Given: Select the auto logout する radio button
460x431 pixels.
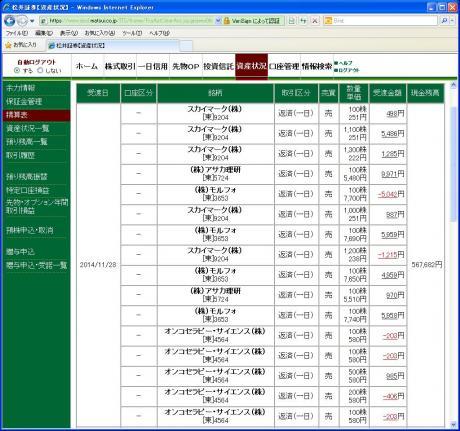Looking at the screenshot, I should [17, 70].
